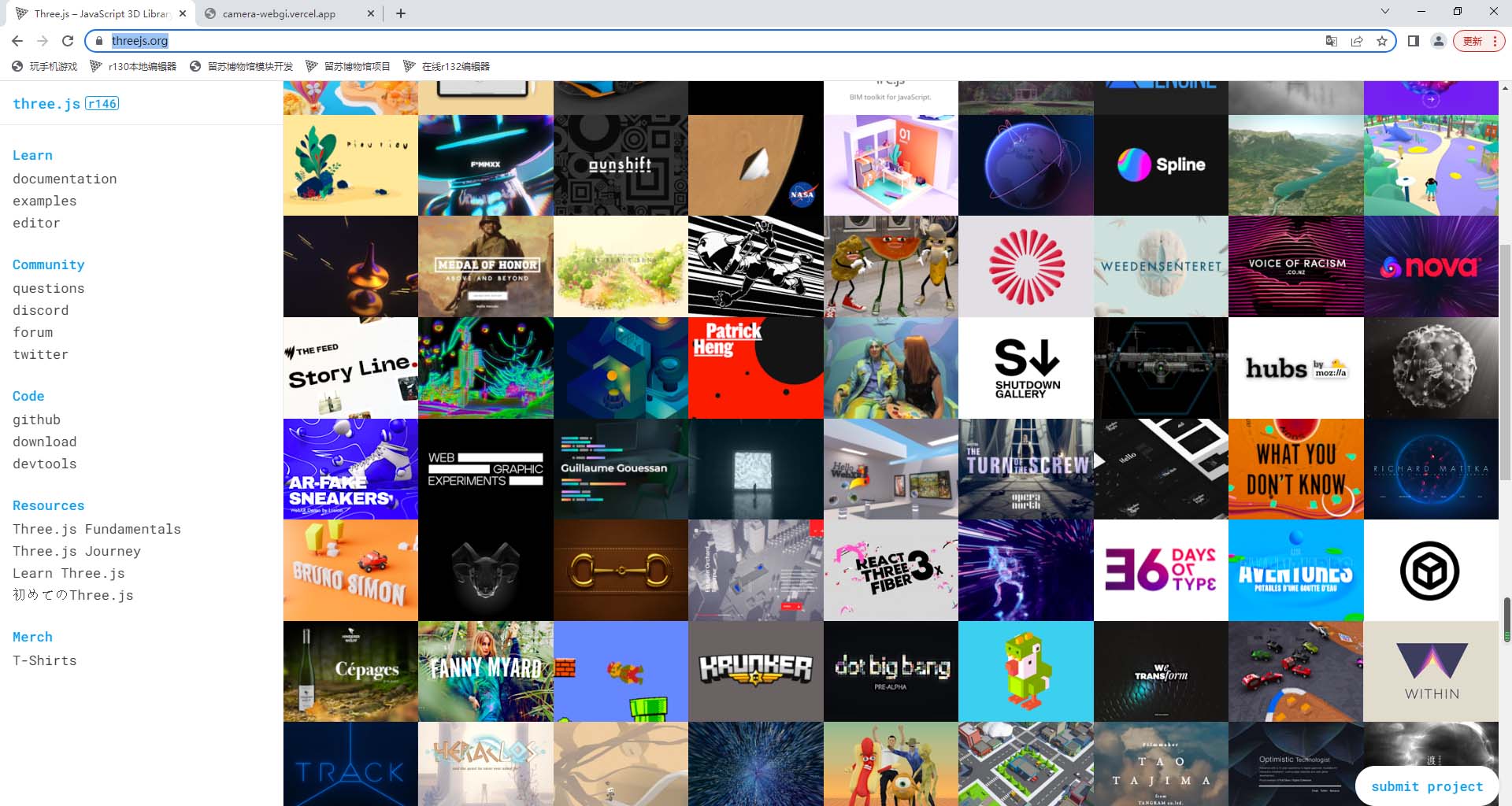Open the React Three Fiber thumbnail
The image size is (1512, 806).
coord(891,570)
